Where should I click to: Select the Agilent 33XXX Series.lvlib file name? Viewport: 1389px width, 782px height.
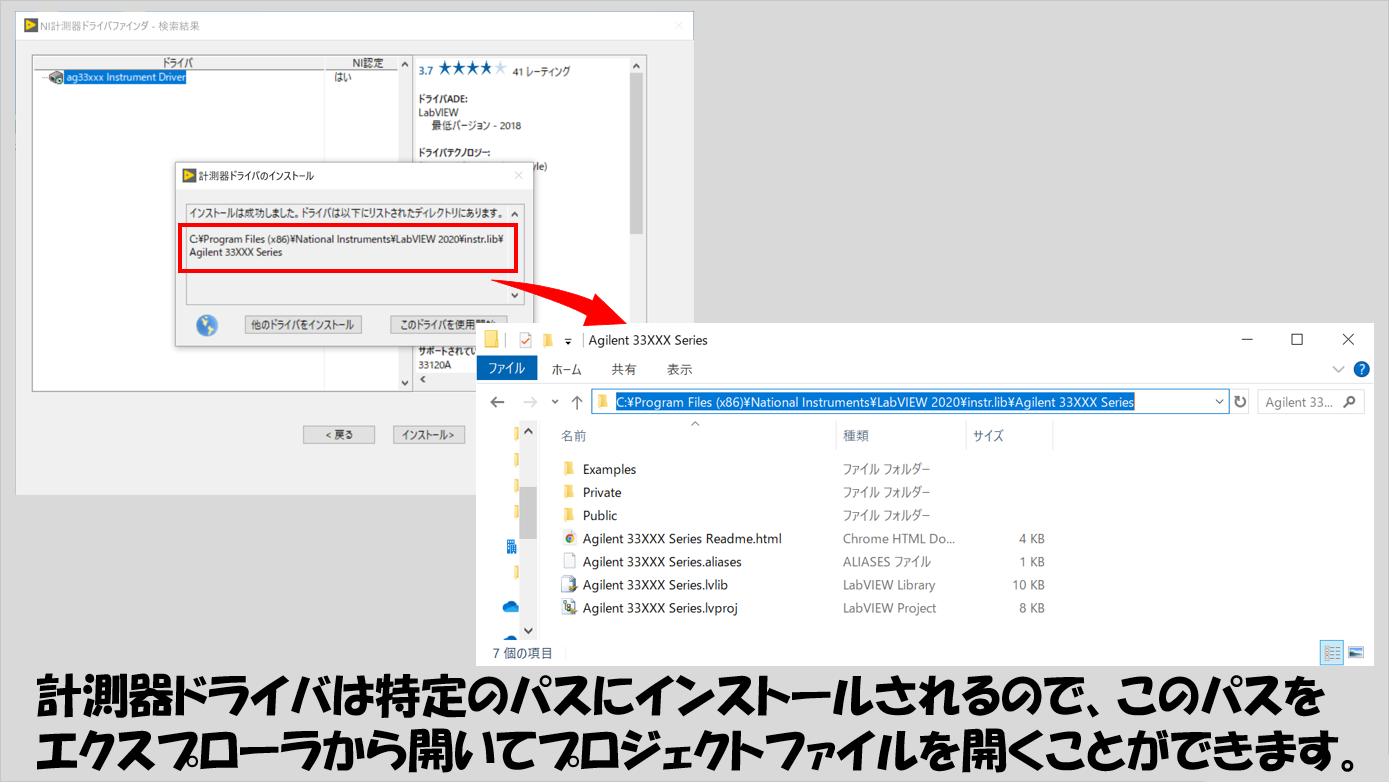pos(655,584)
